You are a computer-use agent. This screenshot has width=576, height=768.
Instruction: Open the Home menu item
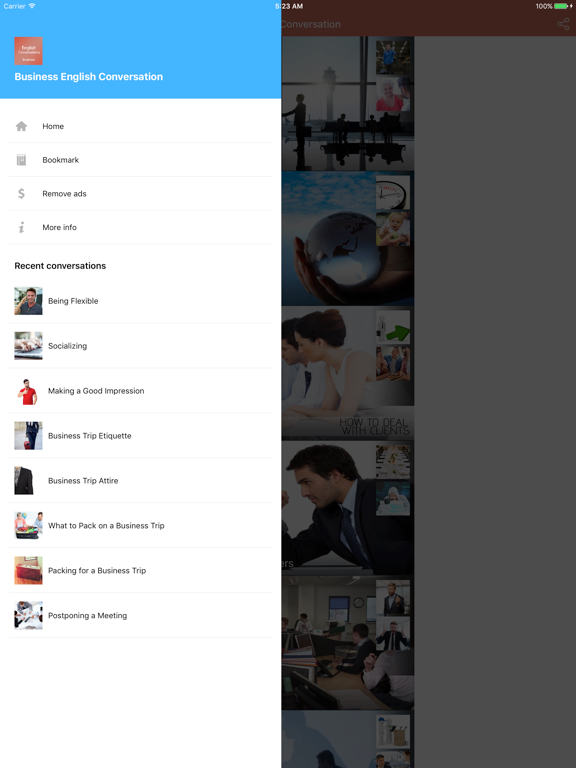coord(141,126)
